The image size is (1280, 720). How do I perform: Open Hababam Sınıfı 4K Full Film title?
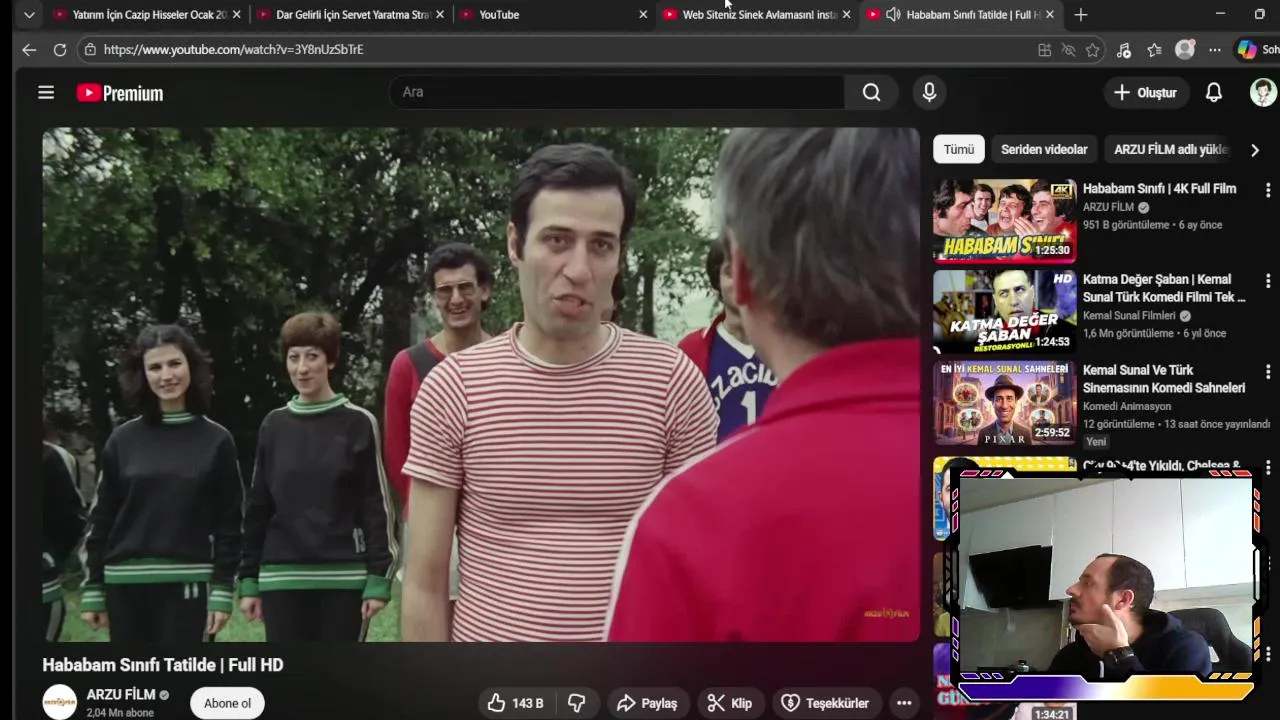(x=1159, y=188)
